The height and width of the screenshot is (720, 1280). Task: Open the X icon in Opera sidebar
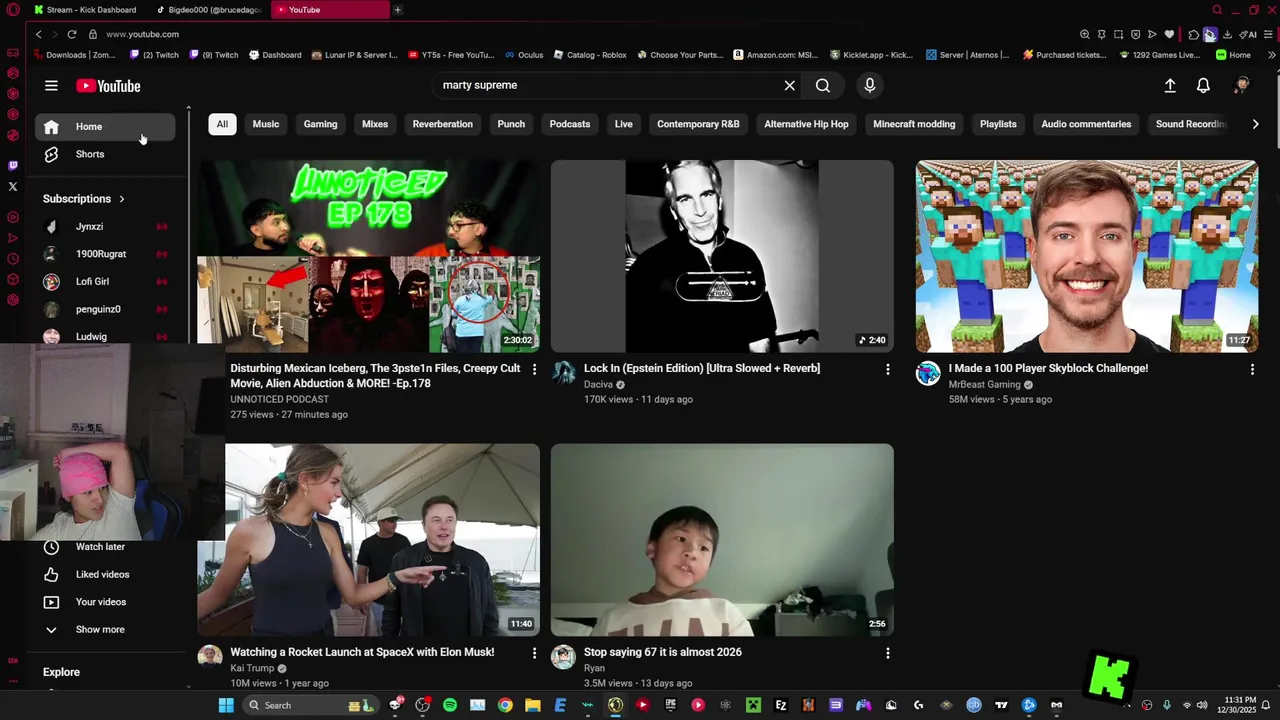click(13, 186)
